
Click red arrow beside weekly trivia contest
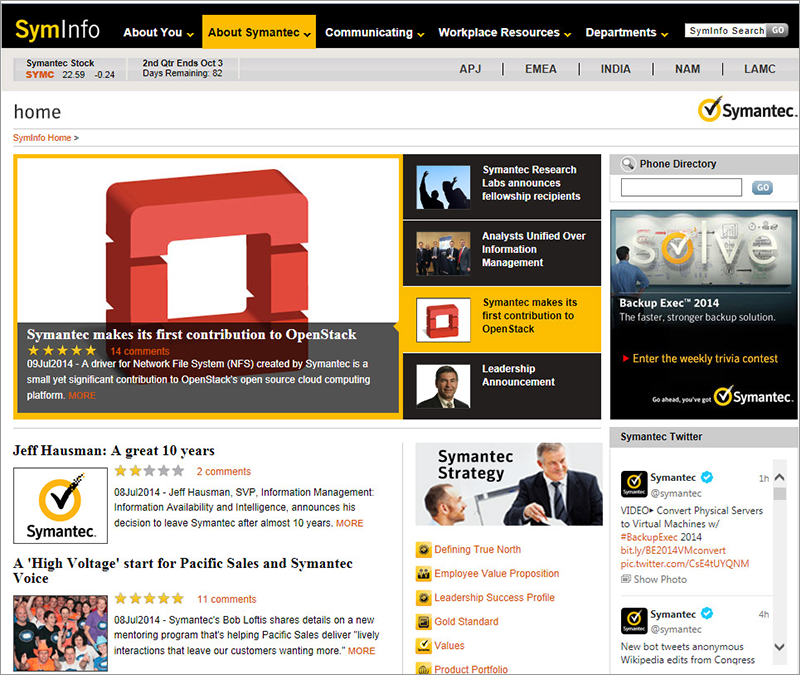625,358
